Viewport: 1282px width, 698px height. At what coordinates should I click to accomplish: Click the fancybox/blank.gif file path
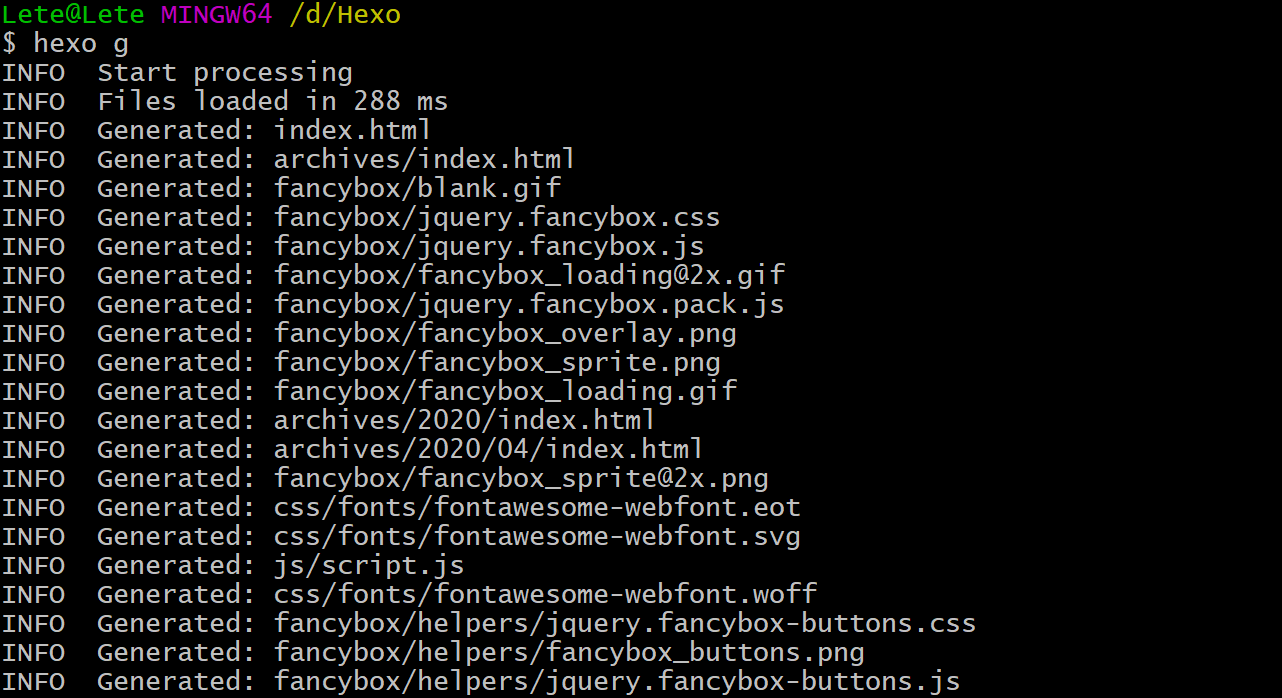click(x=417, y=189)
